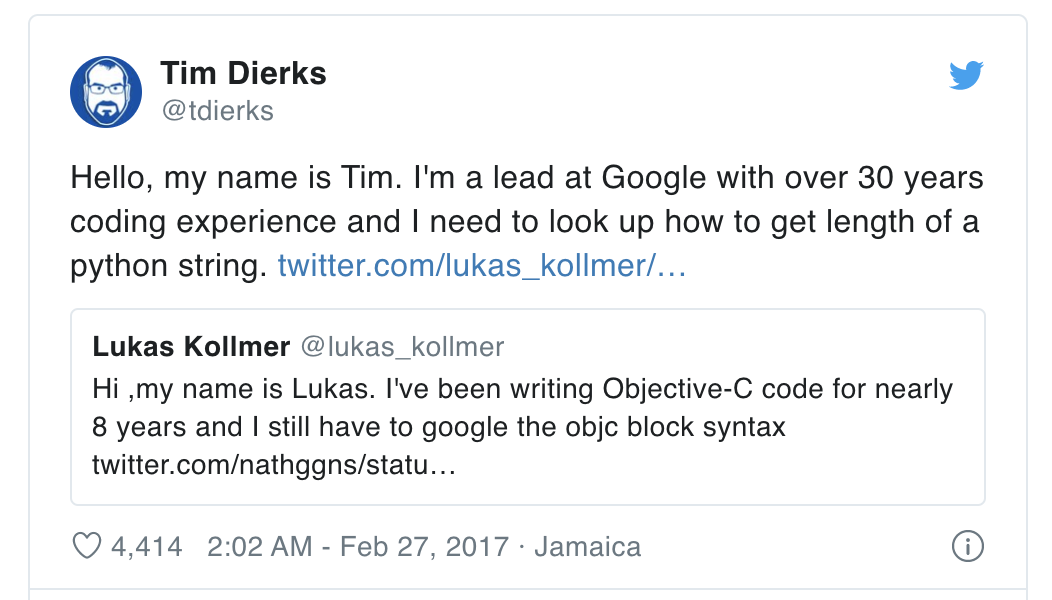Image resolution: width=1052 pixels, height=600 pixels.
Task: Click Lukas Kollmer's name in quoted tweet
Action: [x=191, y=346]
